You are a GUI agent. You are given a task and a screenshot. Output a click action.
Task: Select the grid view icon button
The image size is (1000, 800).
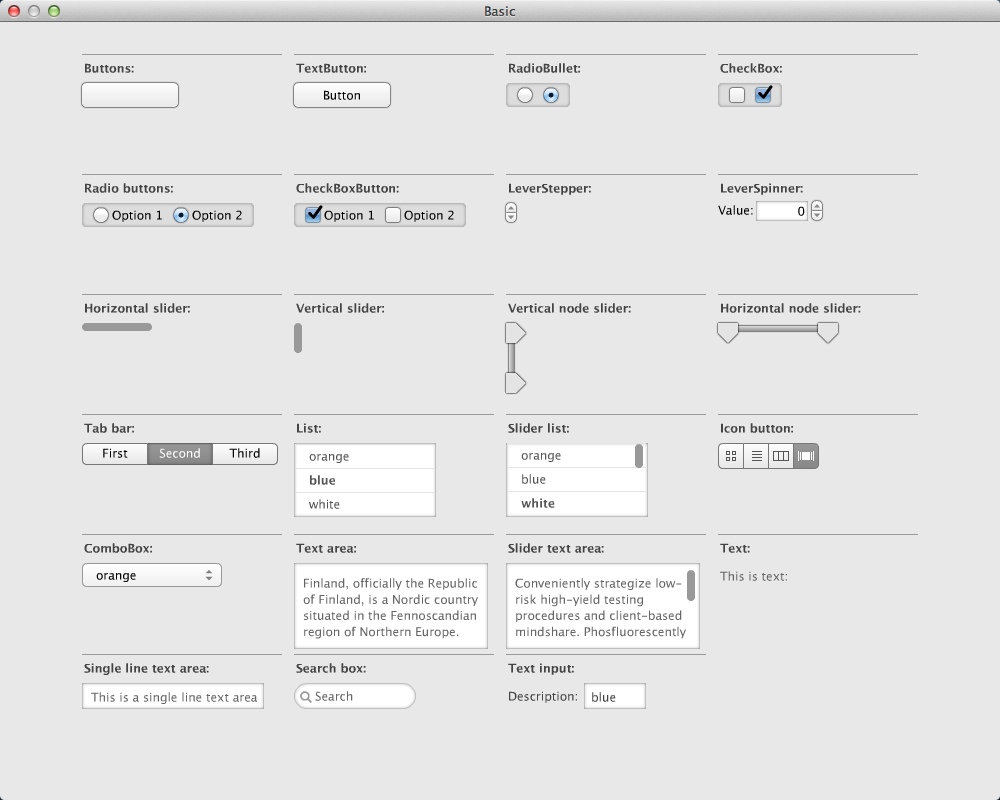[x=730, y=455]
